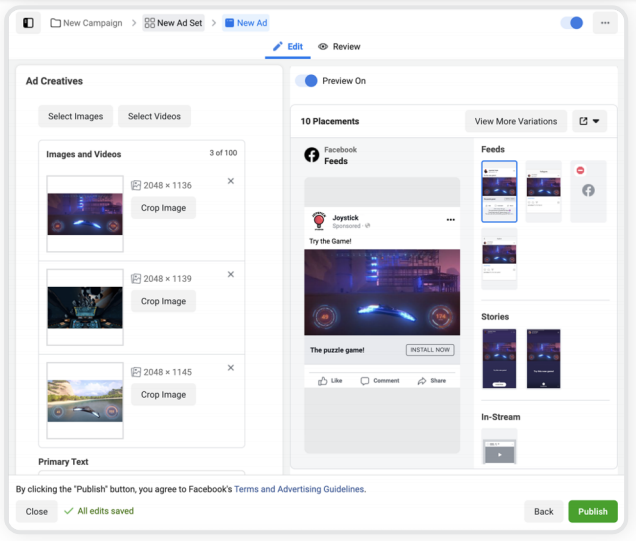The height and width of the screenshot is (541, 636).
Task: Remove the 2048 × 1136 image
Action: [231, 181]
